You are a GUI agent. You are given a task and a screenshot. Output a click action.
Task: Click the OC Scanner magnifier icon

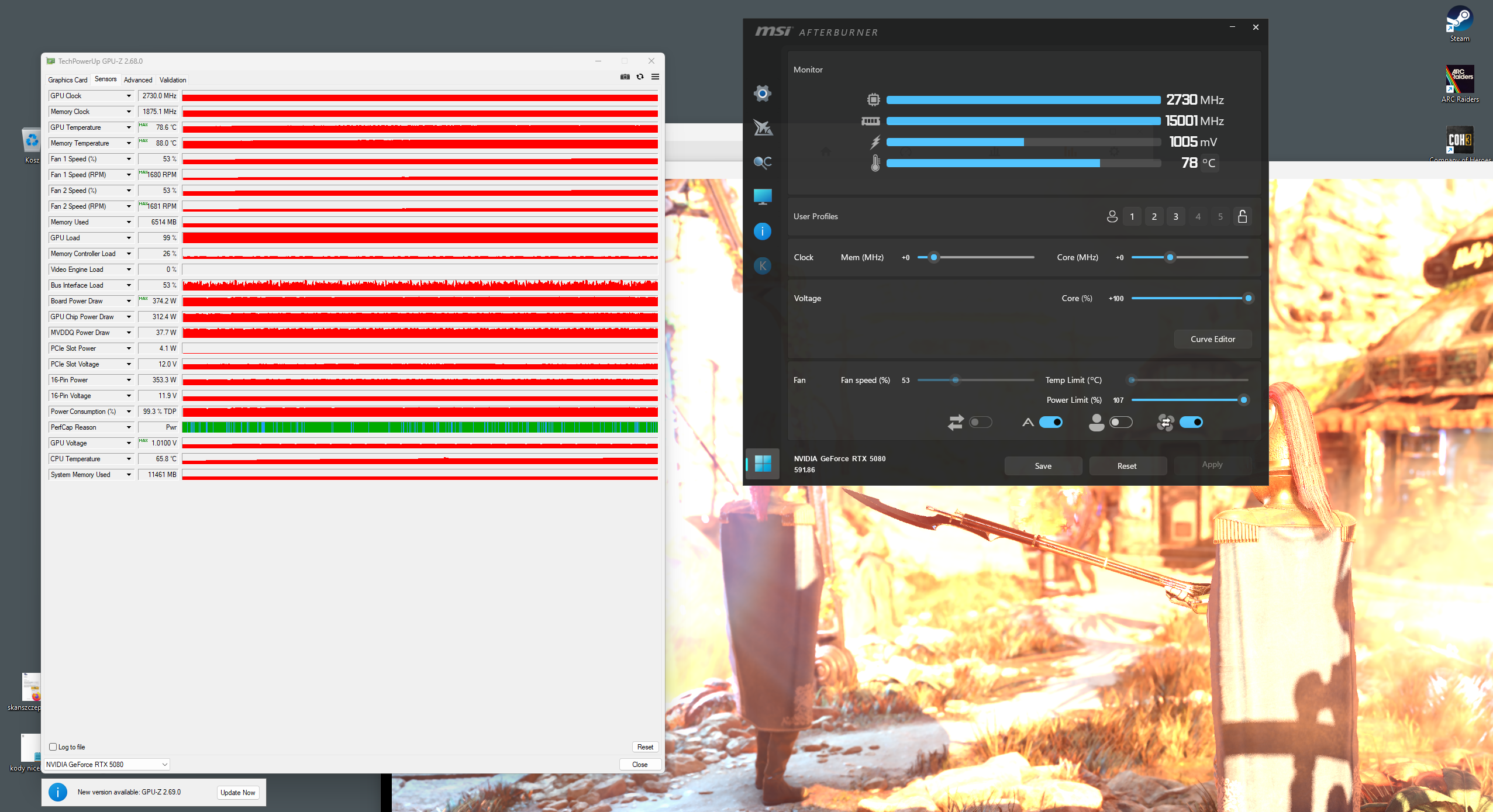(x=762, y=163)
